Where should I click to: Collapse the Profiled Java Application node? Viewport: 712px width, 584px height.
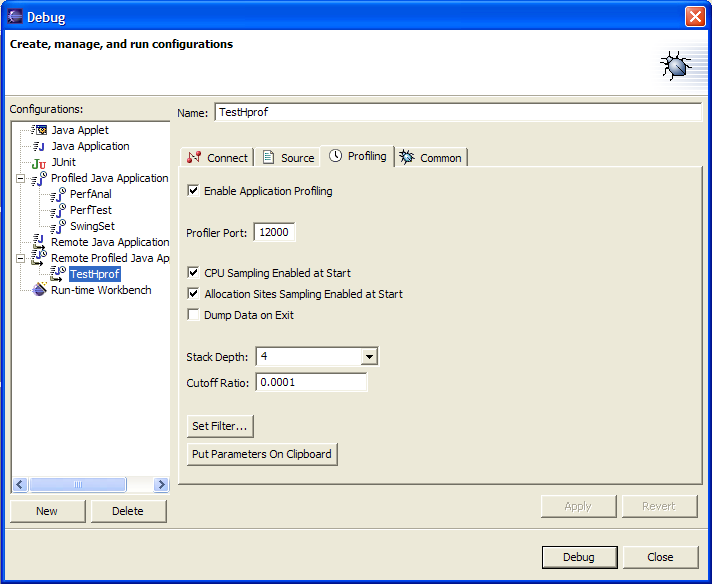pyautogui.click(x=20, y=178)
